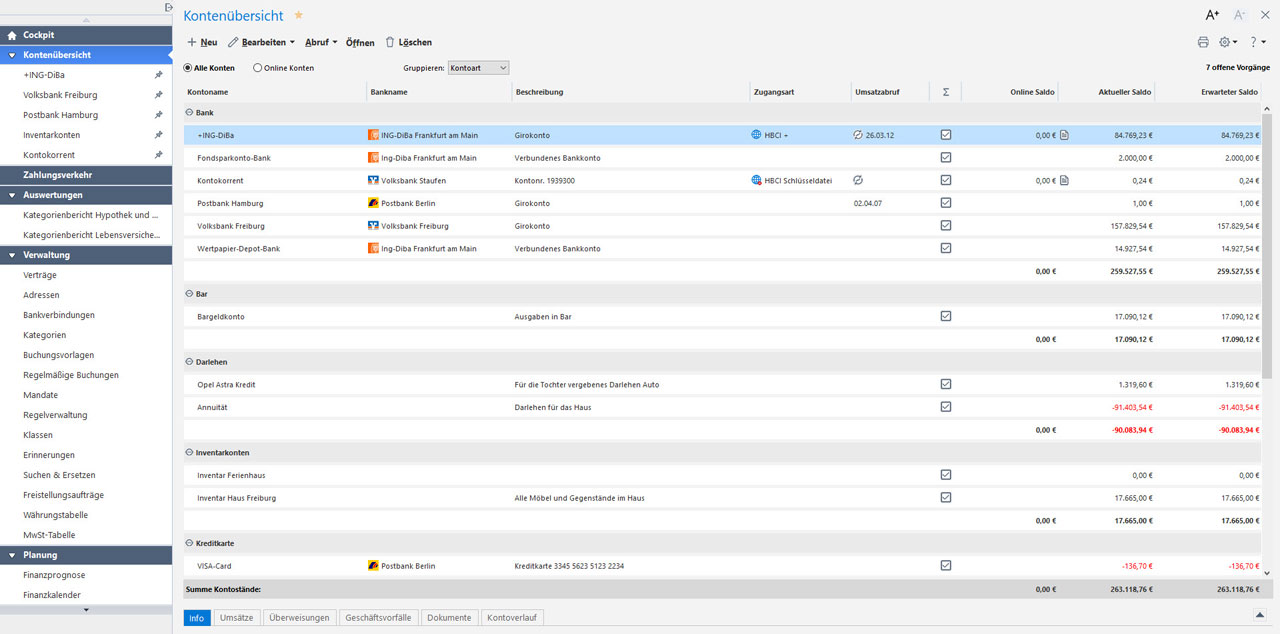Select Finanzprognose in the Planung section

[54, 575]
